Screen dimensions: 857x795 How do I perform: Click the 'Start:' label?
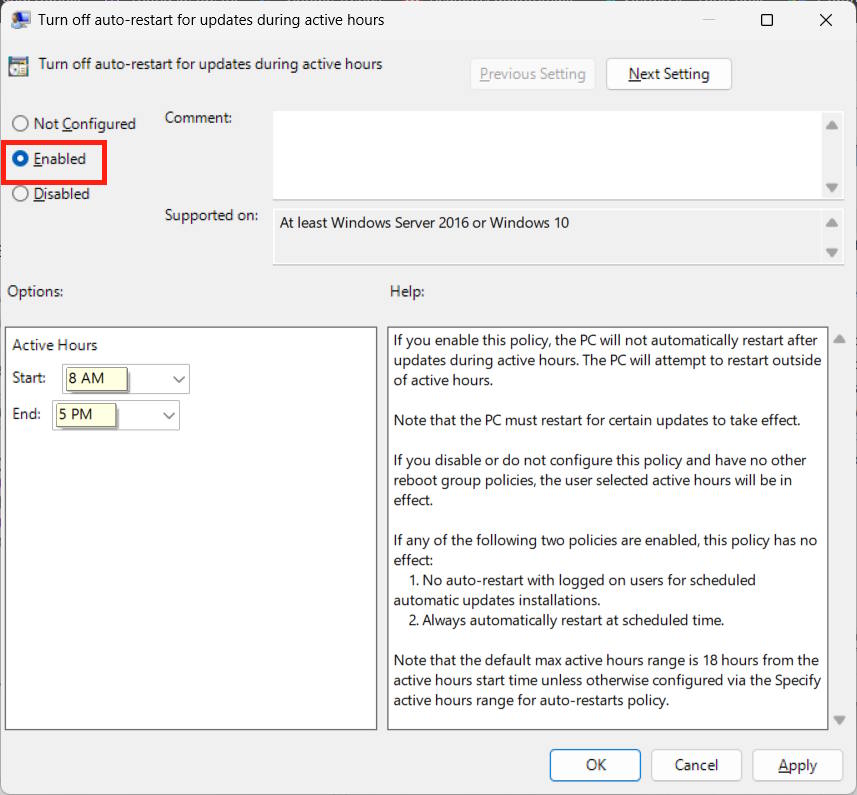pyautogui.click(x=29, y=378)
